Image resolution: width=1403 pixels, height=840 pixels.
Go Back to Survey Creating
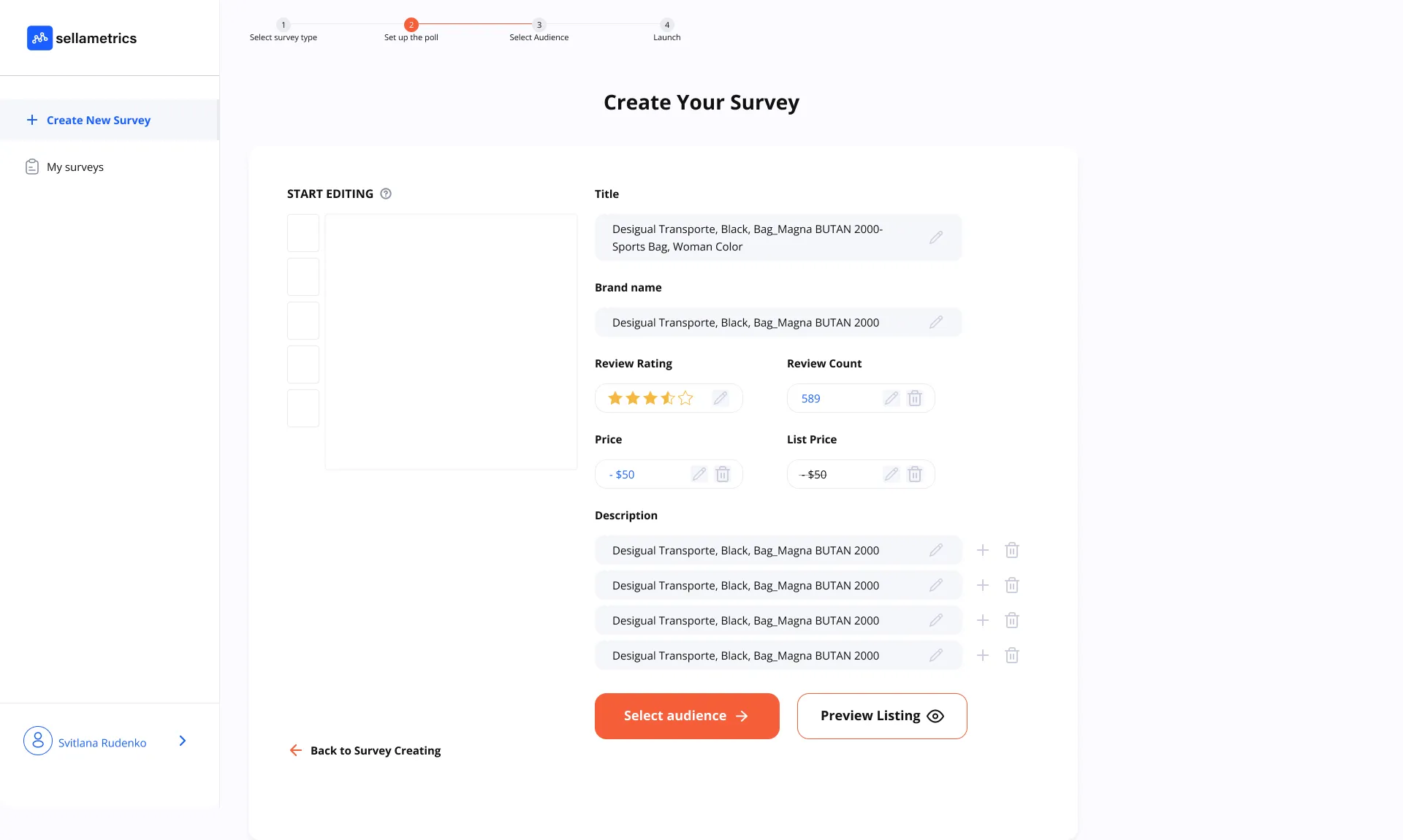click(x=365, y=750)
